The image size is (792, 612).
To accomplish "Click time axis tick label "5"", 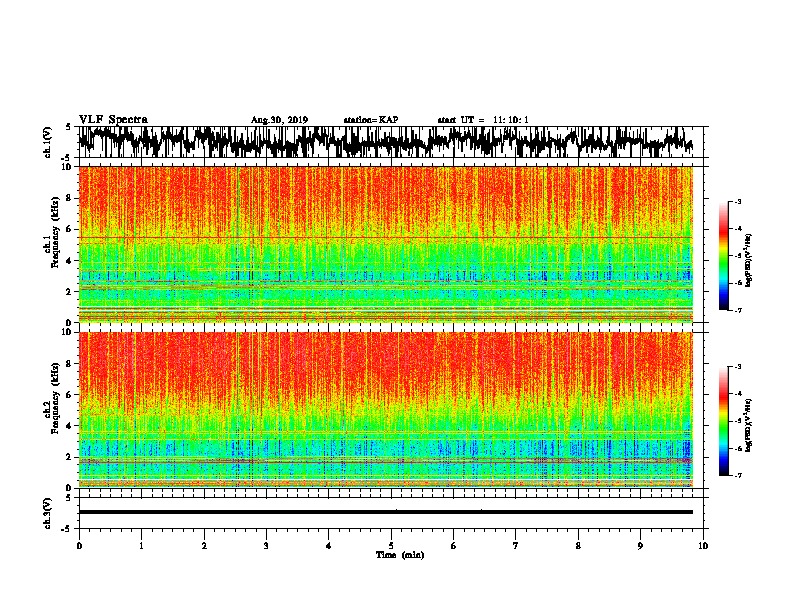I will coord(391,546).
